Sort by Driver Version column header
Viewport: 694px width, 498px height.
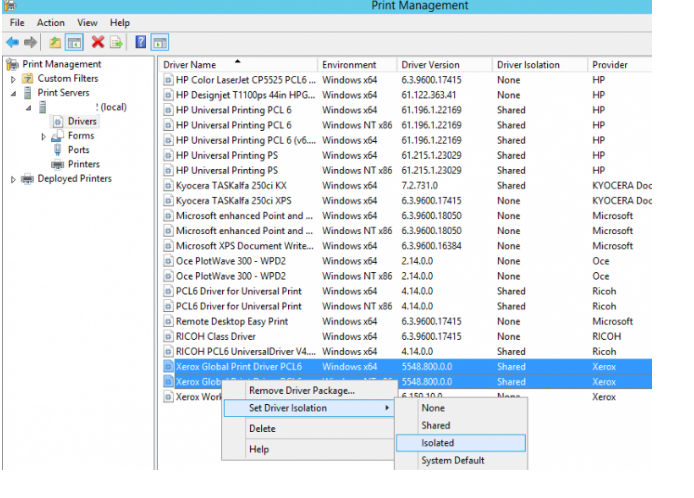[445, 65]
